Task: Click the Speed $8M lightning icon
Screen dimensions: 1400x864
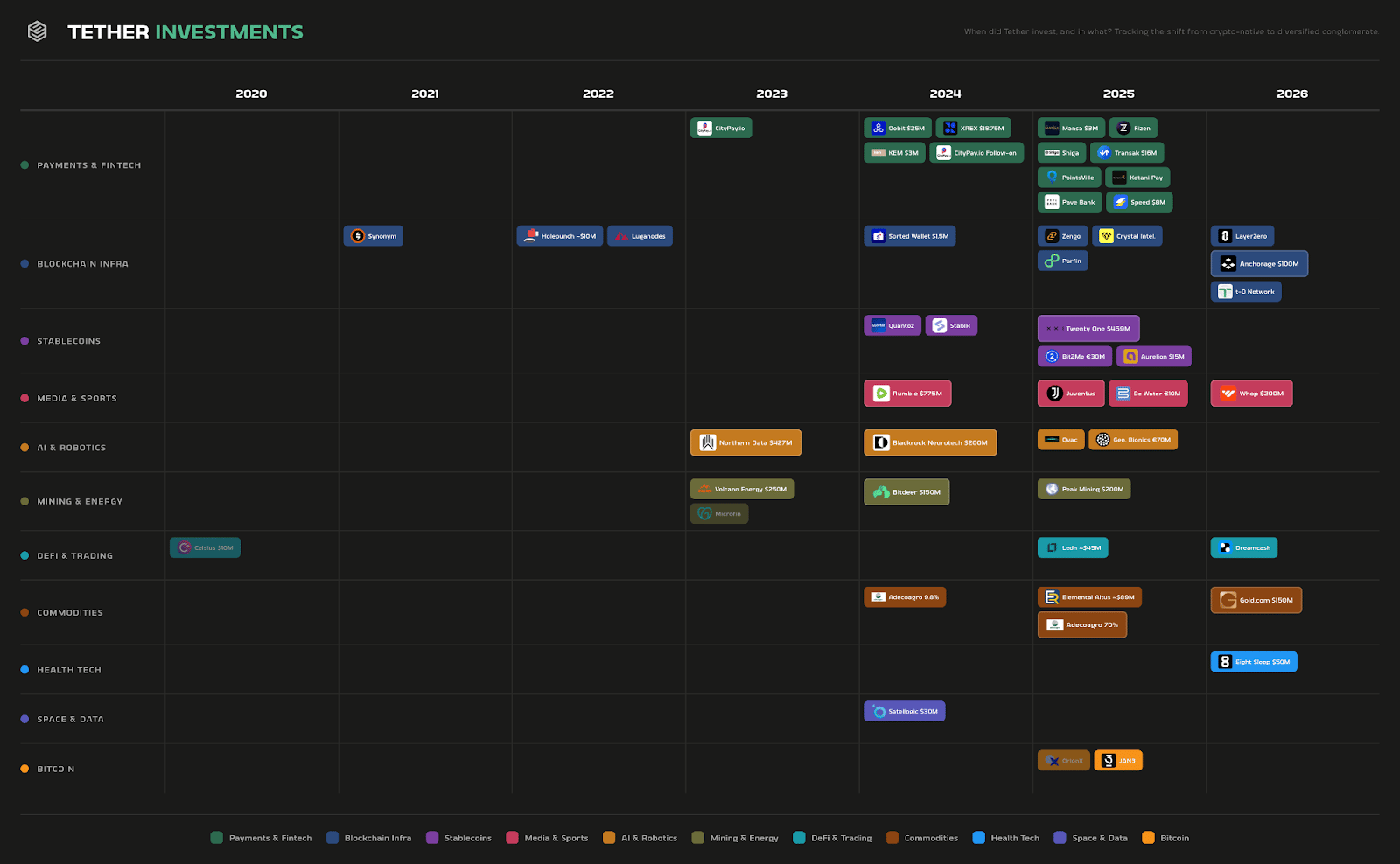Action: 1120,202
